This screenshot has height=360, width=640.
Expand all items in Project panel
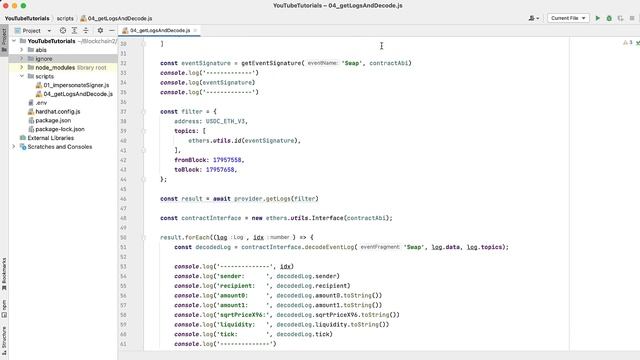74,31
